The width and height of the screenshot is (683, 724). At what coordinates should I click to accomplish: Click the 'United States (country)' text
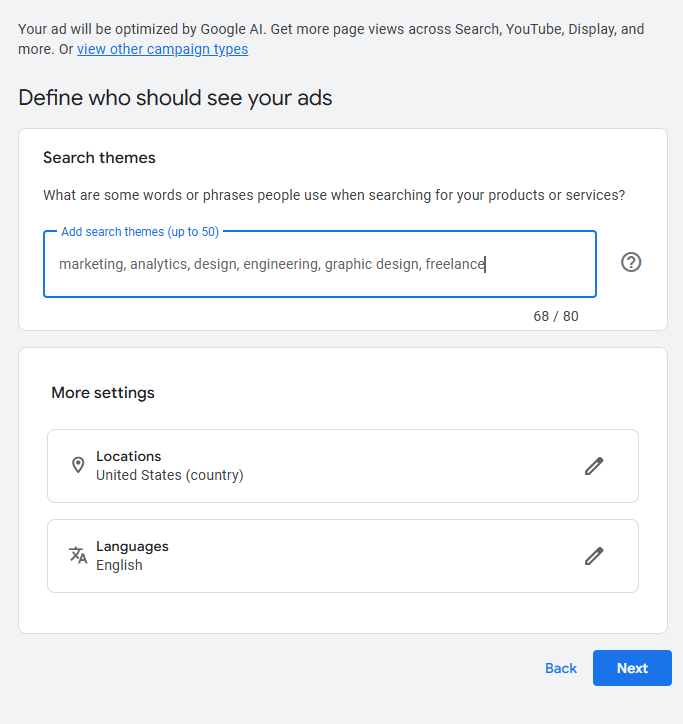[x=169, y=475]
